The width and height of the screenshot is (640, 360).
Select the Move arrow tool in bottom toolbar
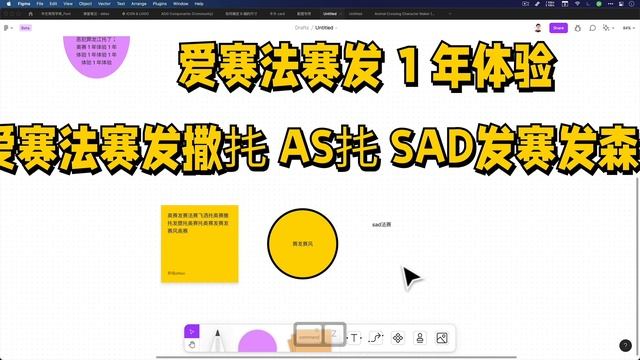192,331
